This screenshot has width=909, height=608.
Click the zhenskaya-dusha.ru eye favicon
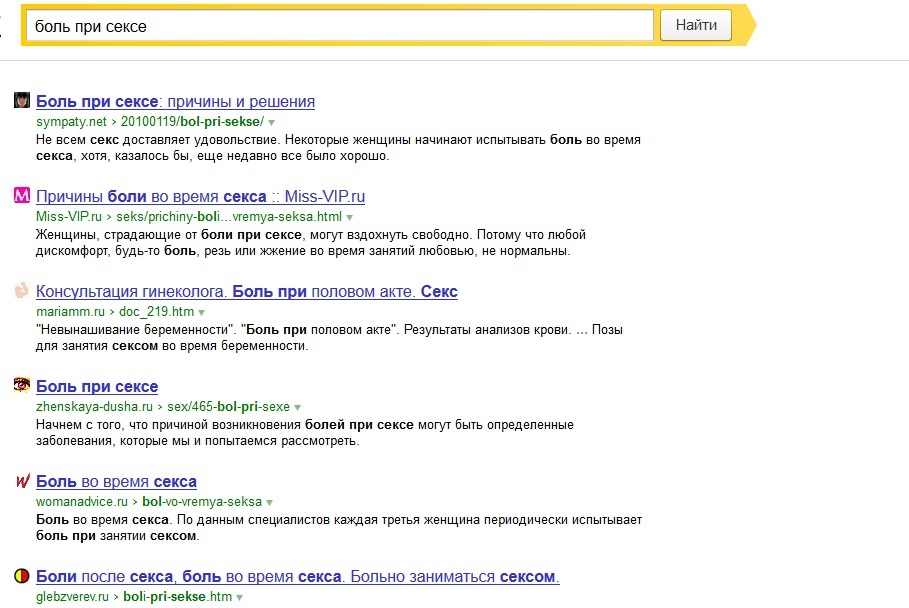click(x=21, y=385)
